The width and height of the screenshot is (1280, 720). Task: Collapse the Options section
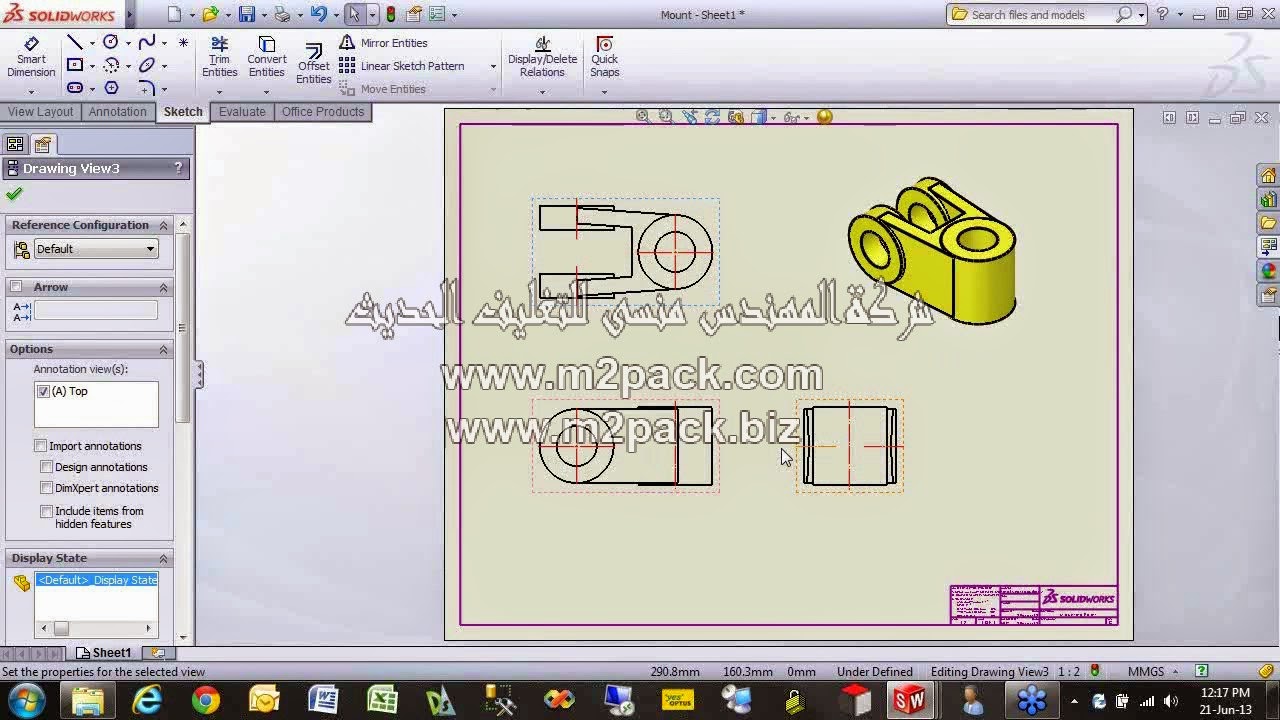163,349
